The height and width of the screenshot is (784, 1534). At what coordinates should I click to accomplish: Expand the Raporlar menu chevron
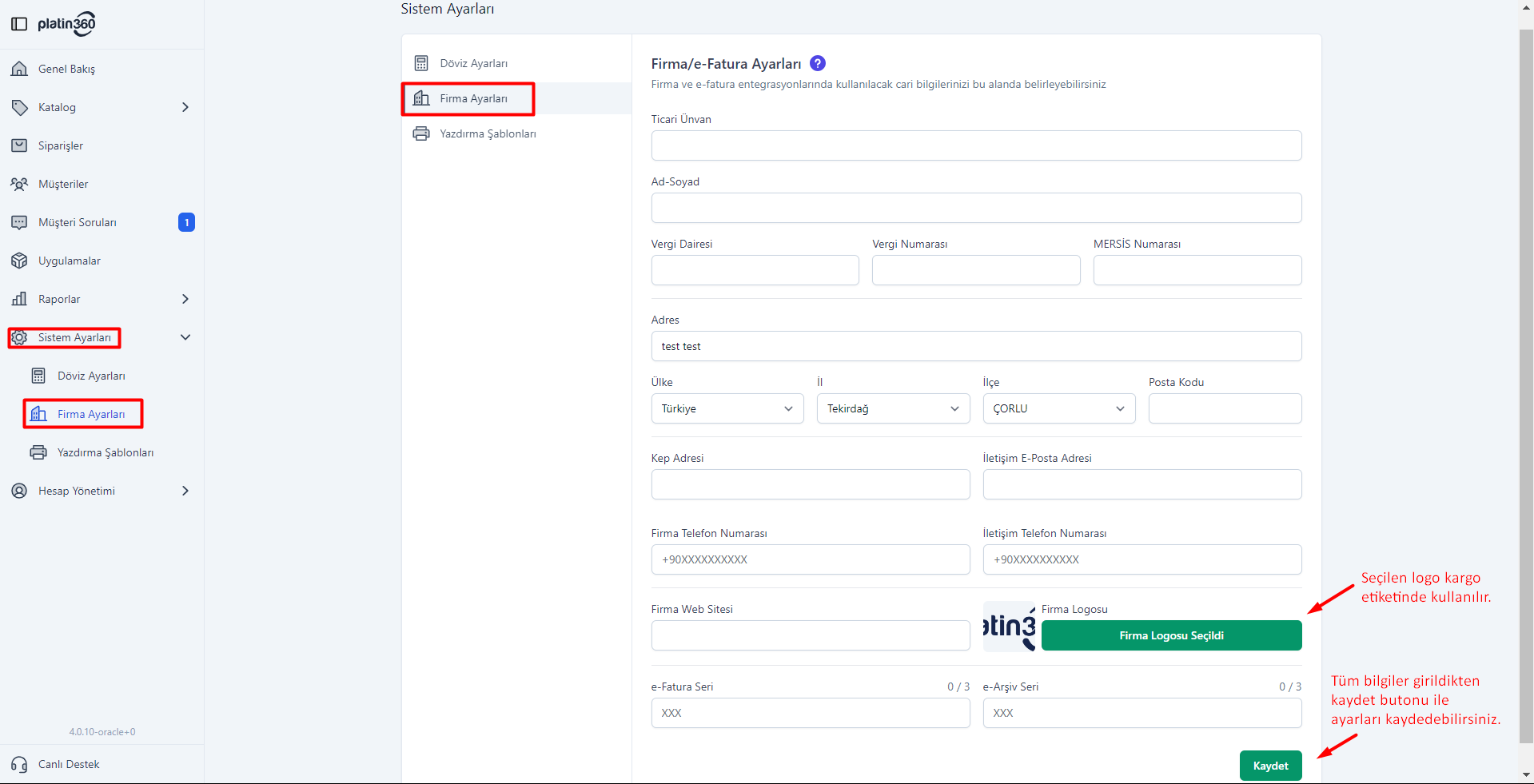(x=185, y=299)
